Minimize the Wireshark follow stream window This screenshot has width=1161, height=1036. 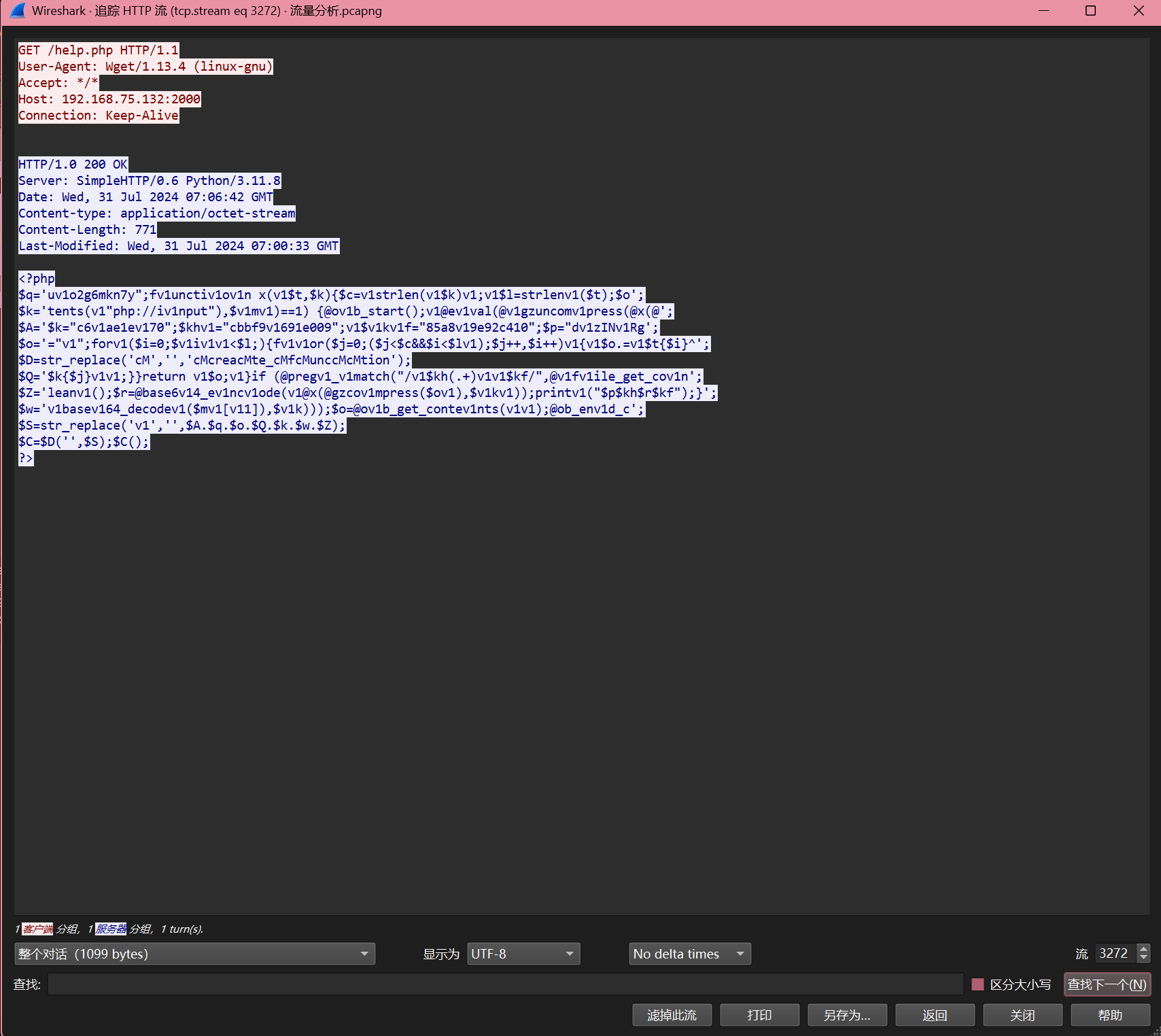coord(1044,10)
